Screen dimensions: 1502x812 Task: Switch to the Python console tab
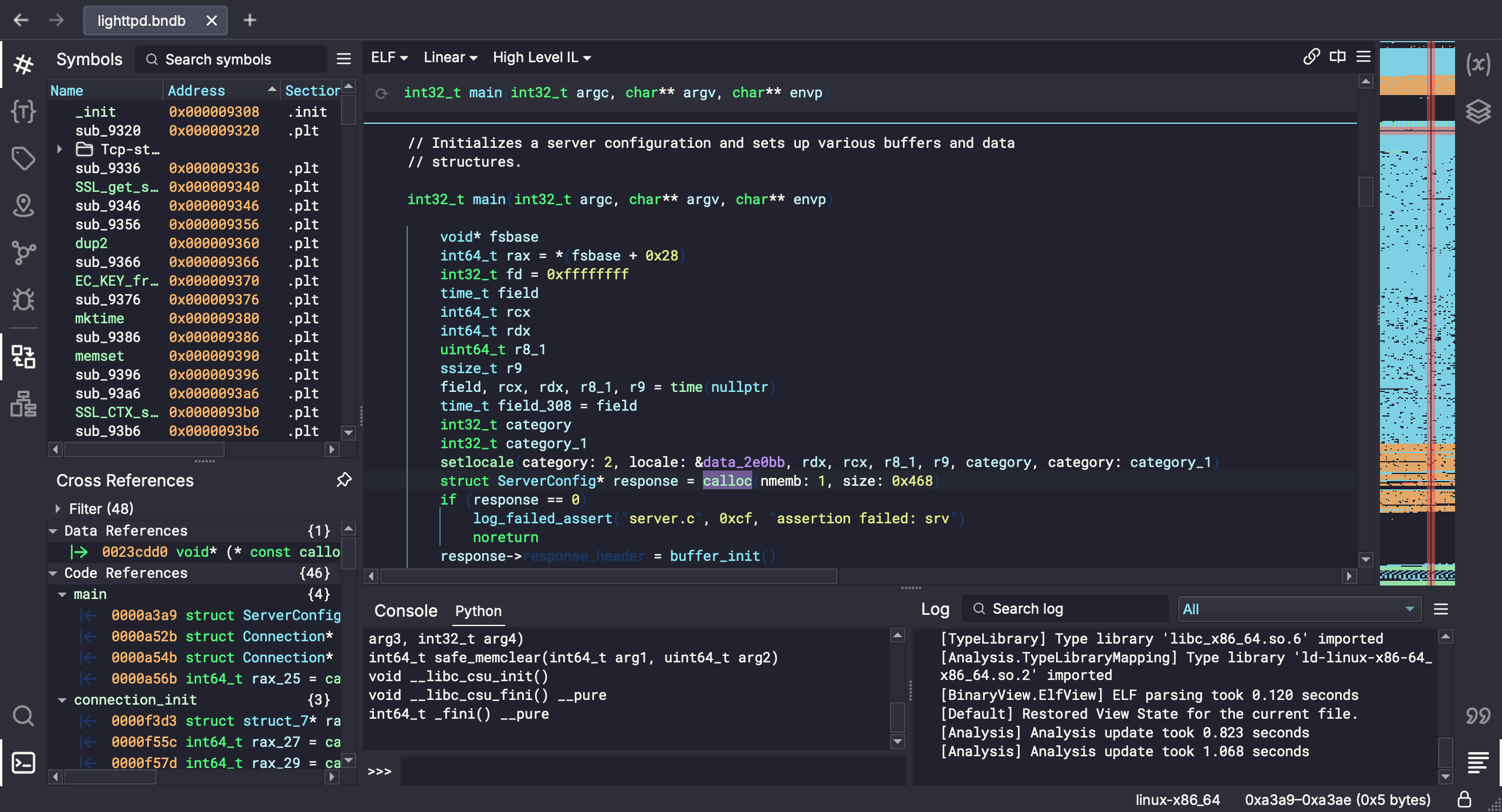(x=478, y=611)
